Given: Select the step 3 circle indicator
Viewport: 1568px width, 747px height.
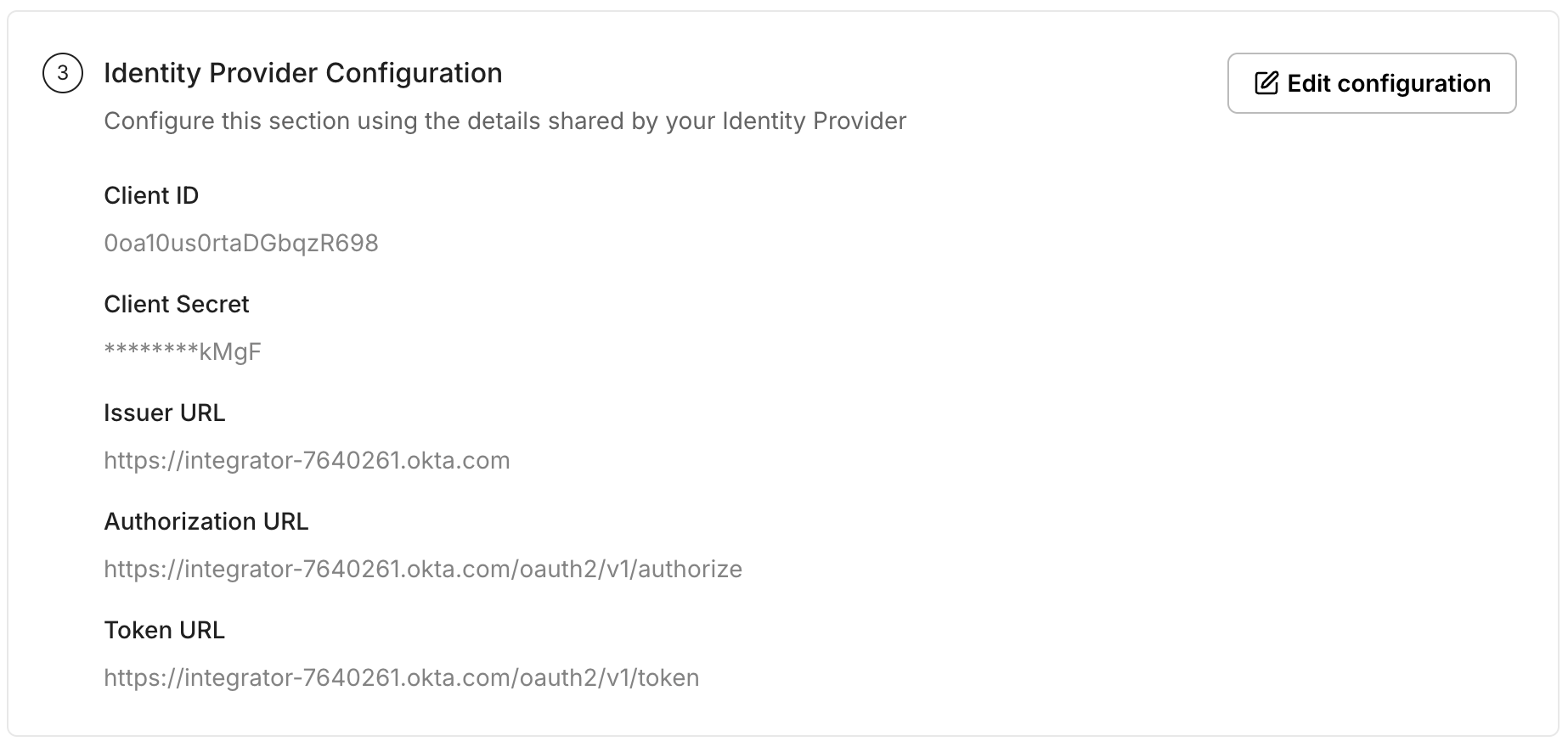Looking at the screenshot, I should point(64,73).
